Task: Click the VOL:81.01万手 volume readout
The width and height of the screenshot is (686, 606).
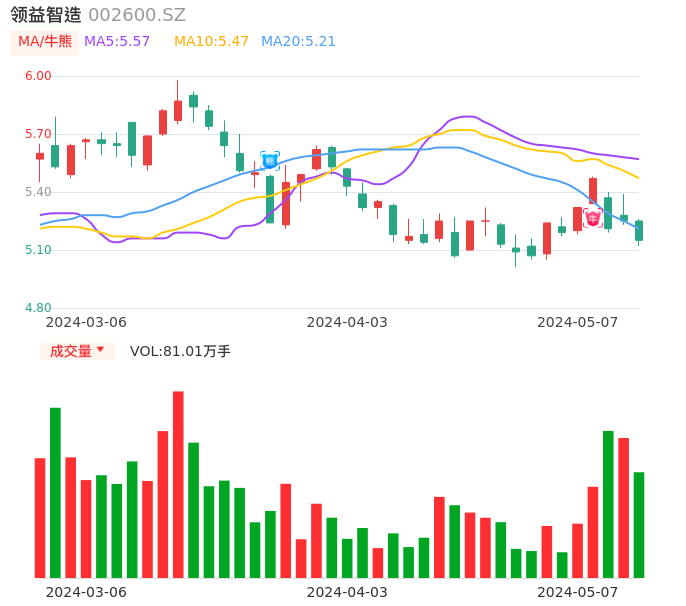Action: tap(180, 351)
